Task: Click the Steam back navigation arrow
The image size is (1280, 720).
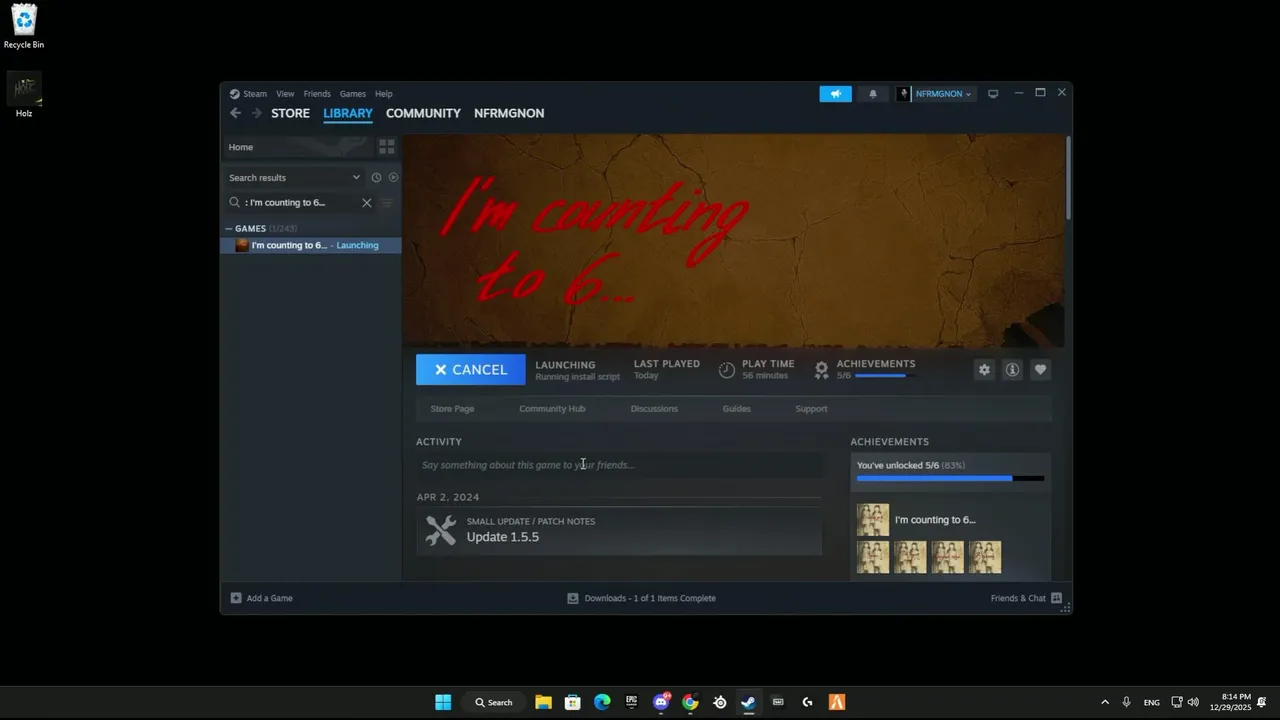Action: pos(235,113)
